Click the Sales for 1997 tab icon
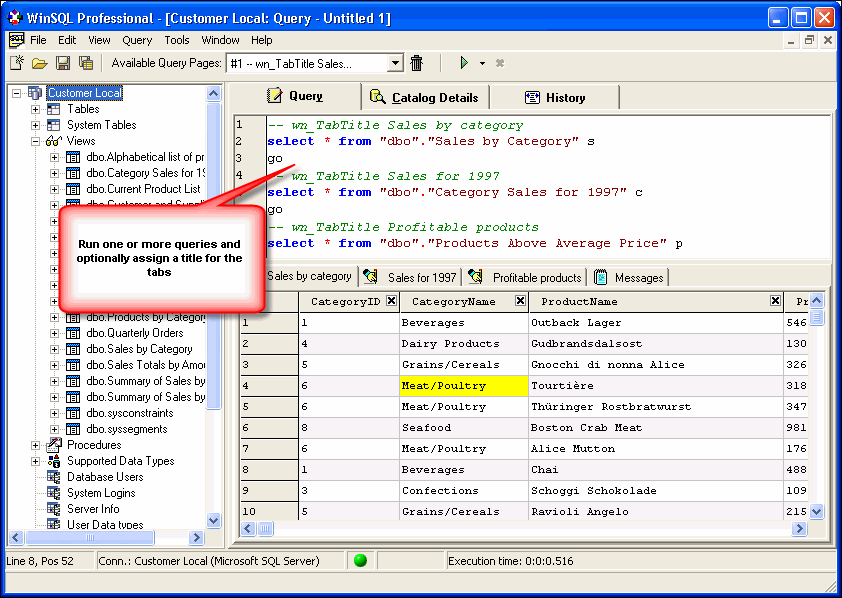The image size is (842, 598). pos(371,276)
